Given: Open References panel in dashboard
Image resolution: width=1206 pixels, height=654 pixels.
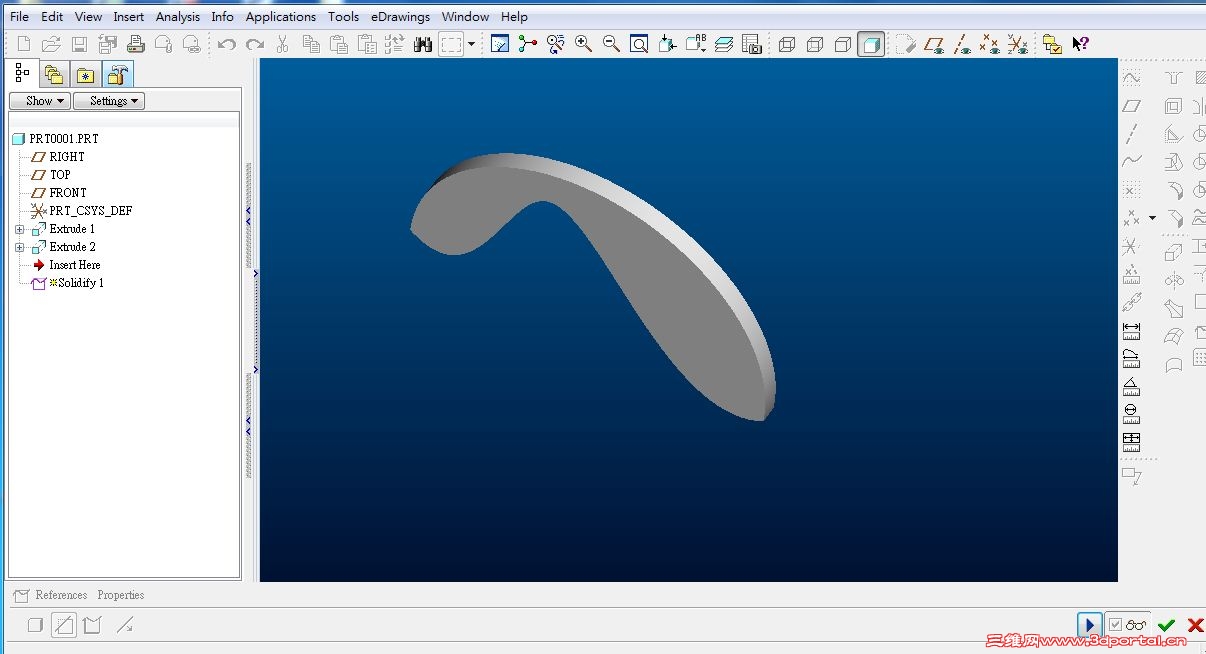Looking at the screenshot, I should tap(61, 595).
